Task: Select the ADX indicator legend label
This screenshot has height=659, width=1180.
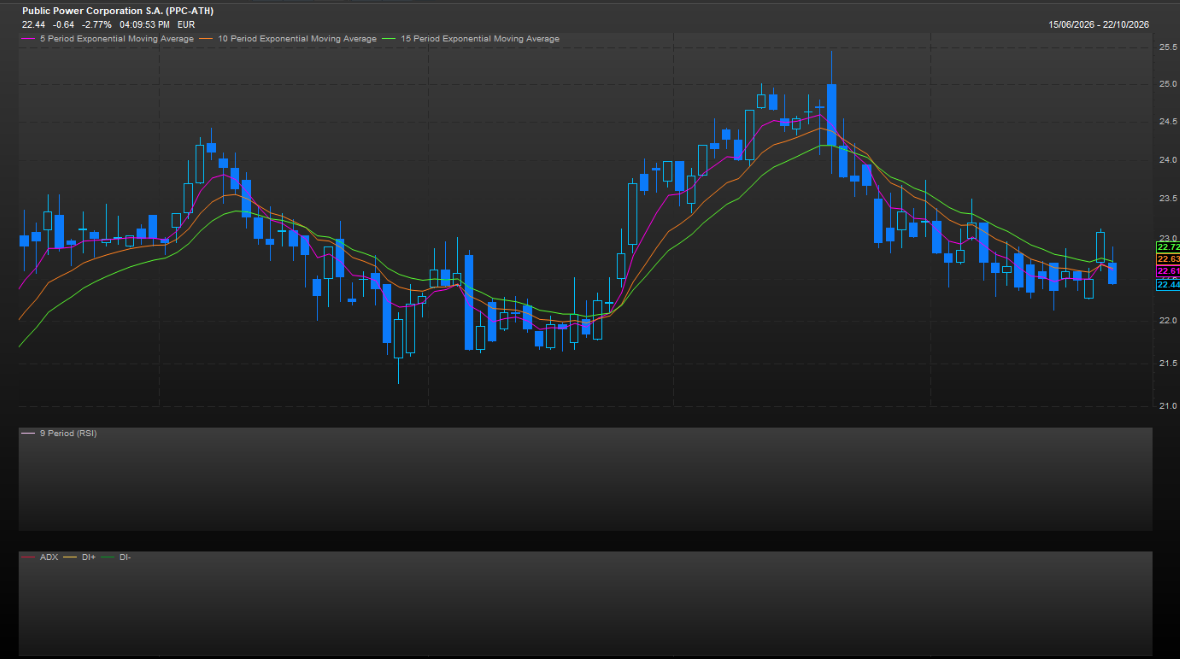Action: 49,557
